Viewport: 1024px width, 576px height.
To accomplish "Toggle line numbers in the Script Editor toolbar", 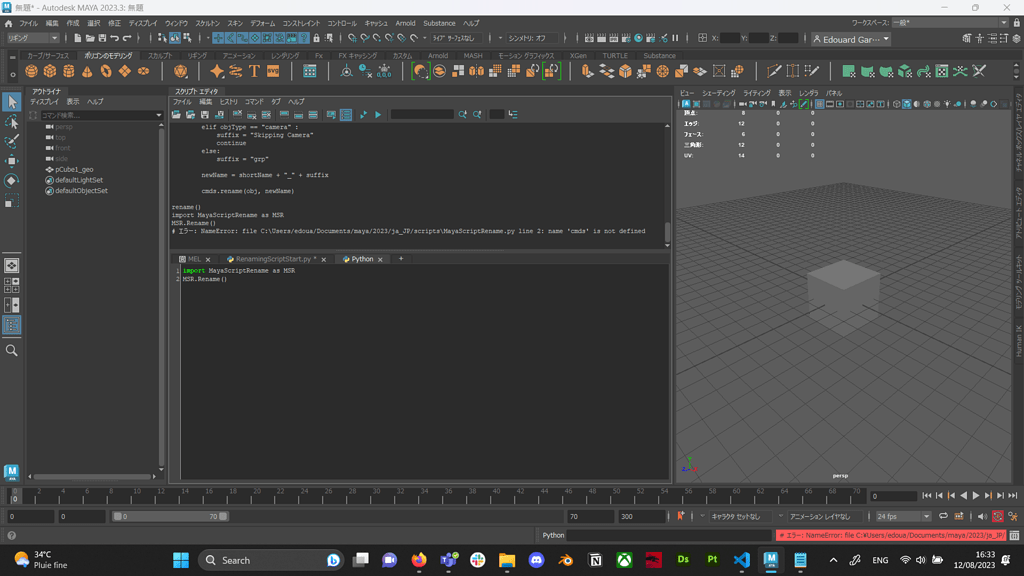I will tap(345, 114).
